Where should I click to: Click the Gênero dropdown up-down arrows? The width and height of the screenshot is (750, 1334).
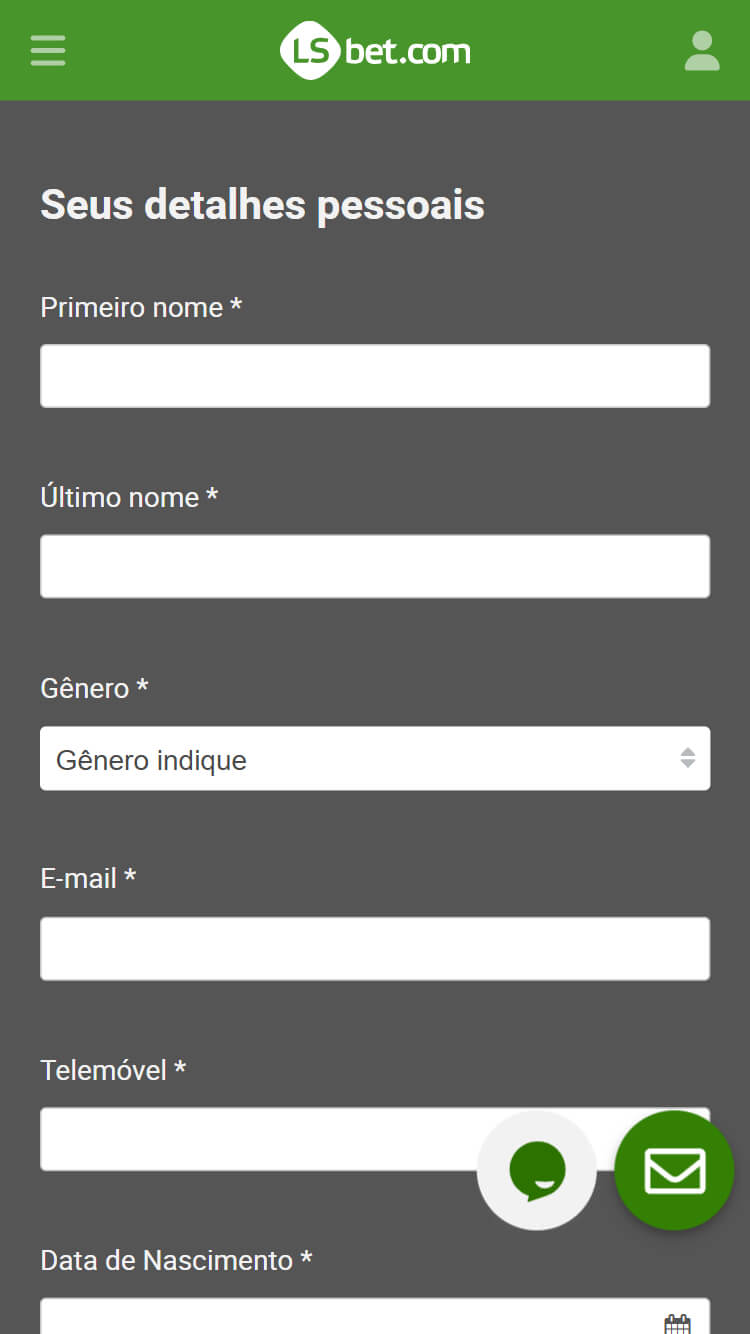coord(688,759)
